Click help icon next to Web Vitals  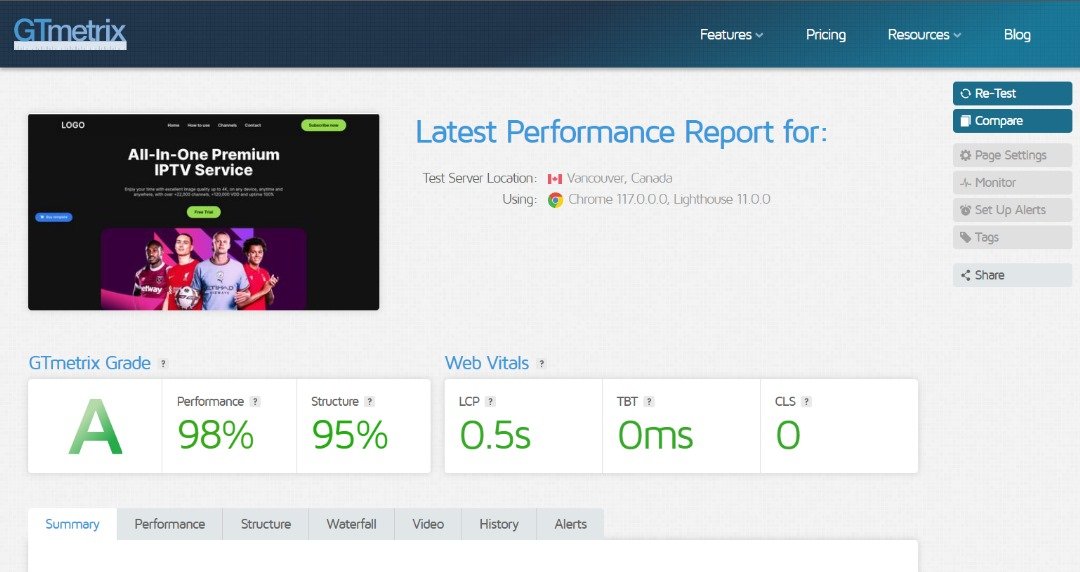point(541,364)
